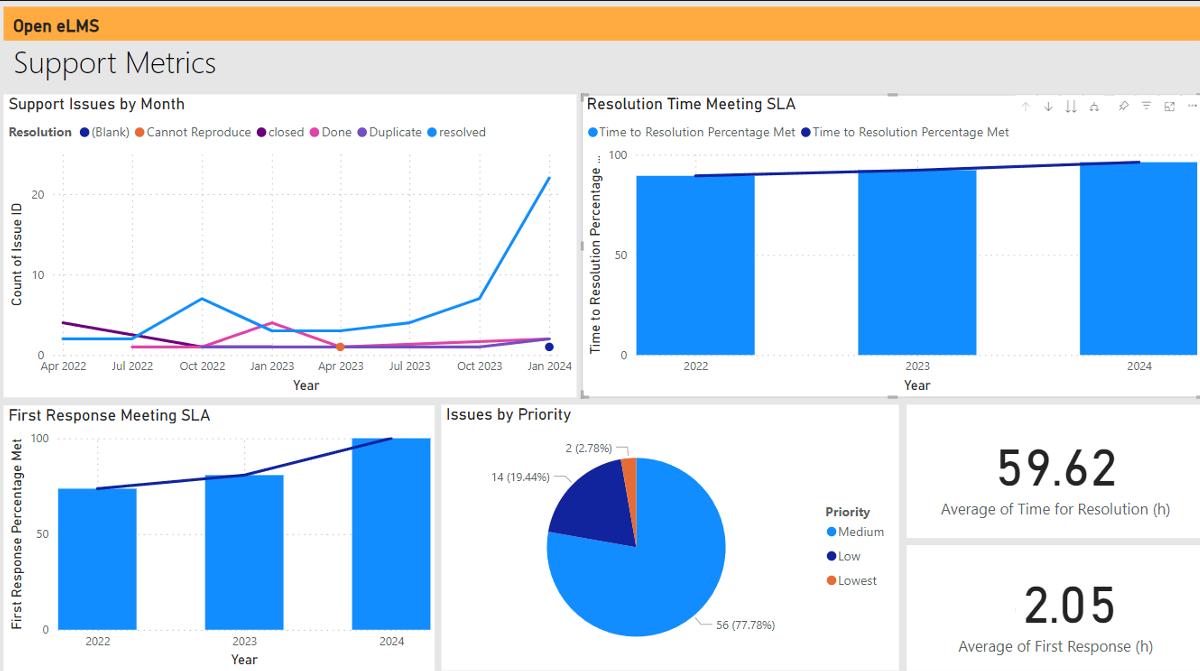Pin the Resolution Time visual
The height and width of the screenshot is (671, 1200).
(1123, 106)
